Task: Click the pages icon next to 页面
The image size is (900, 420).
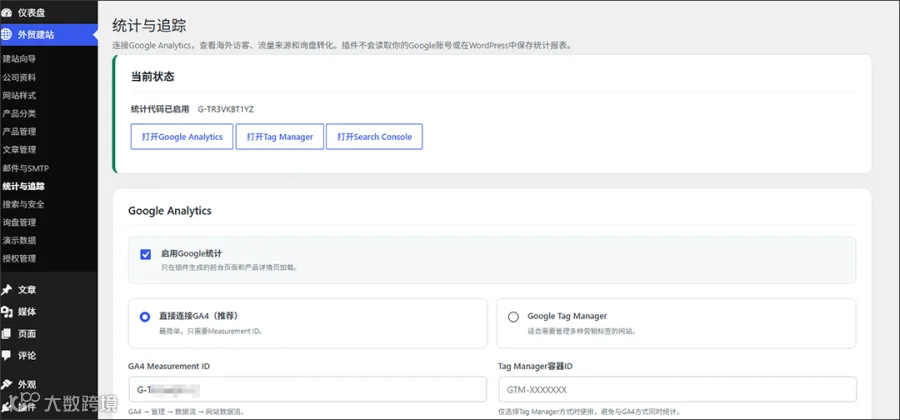Action: 7,334
